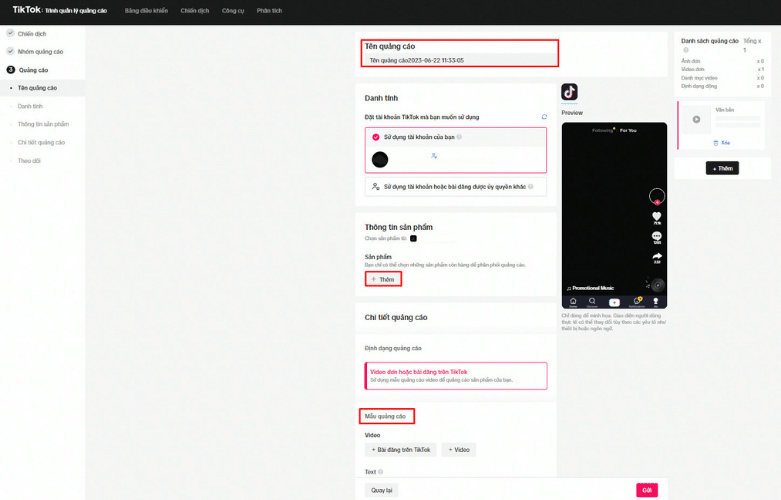Screen dimensions: 781x500
Task: Click the profile follow circle in preview
Action: [x=656, y=196]
